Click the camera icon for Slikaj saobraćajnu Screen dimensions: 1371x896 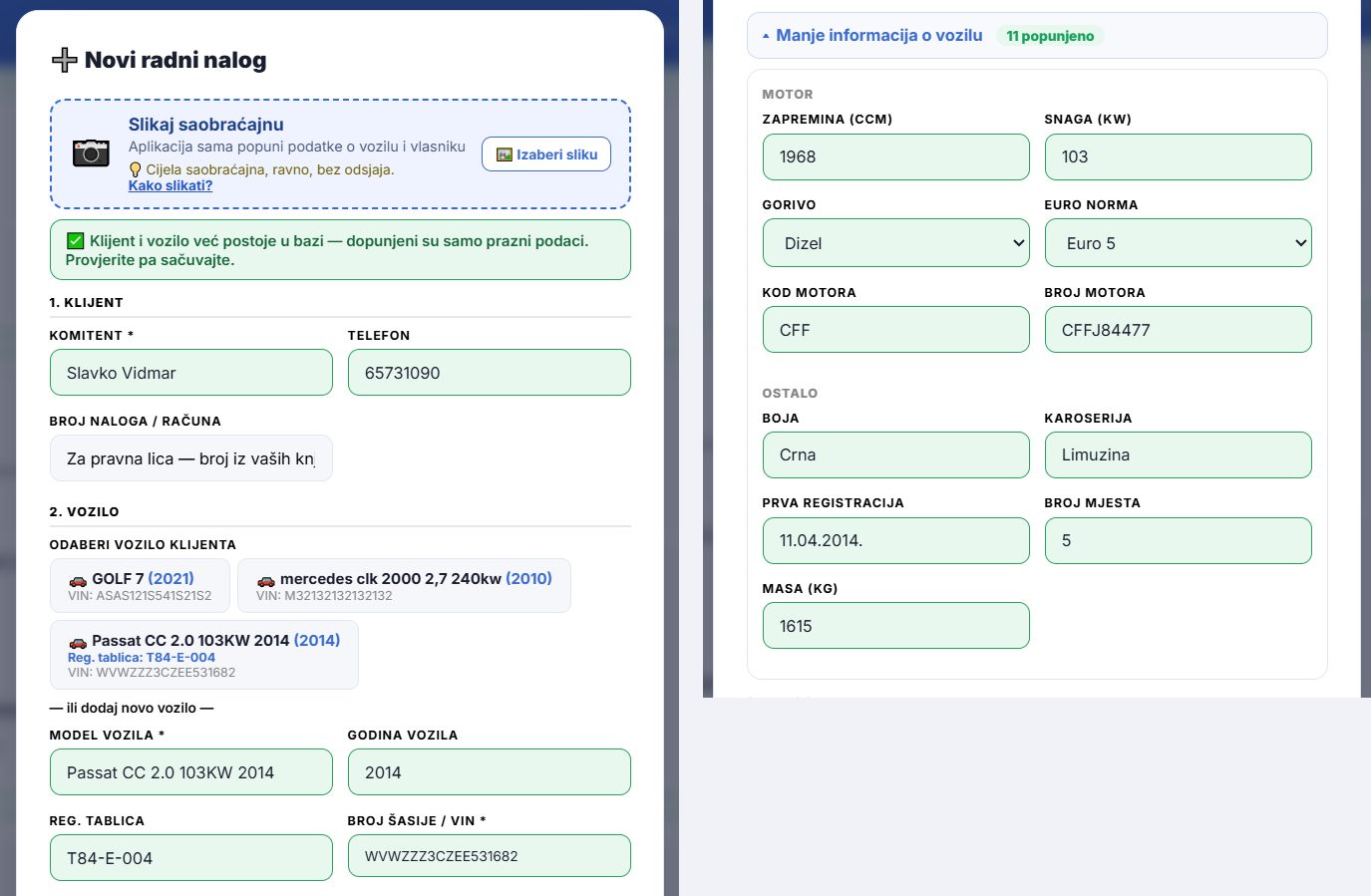91,153
